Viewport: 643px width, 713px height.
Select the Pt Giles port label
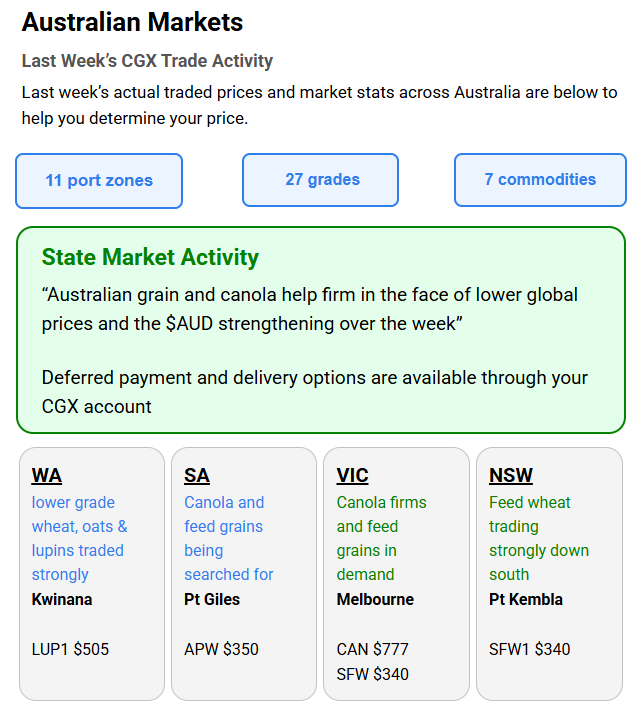click(x=212, y=600)
